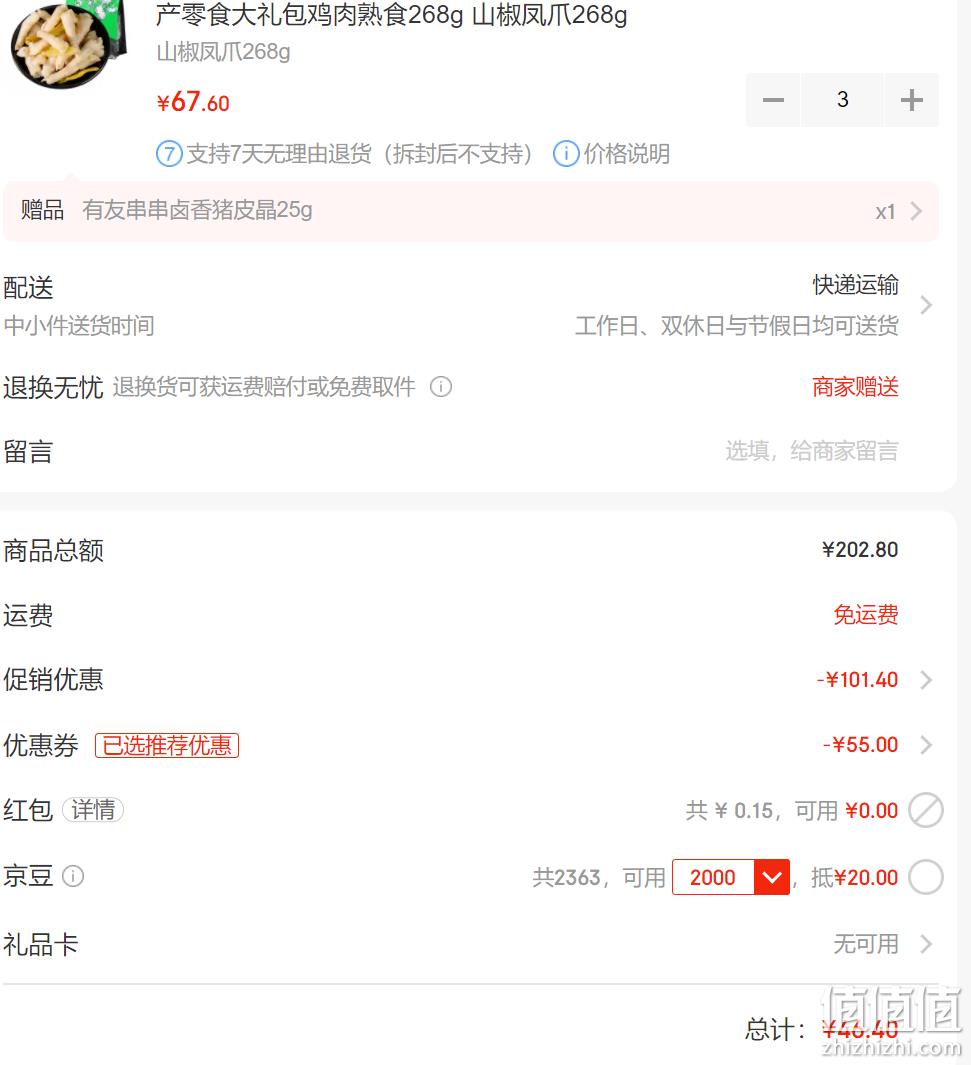Decrease quantity with the minus button
The height and width of the screenshot is (1065, 971).
click(773, 100)
